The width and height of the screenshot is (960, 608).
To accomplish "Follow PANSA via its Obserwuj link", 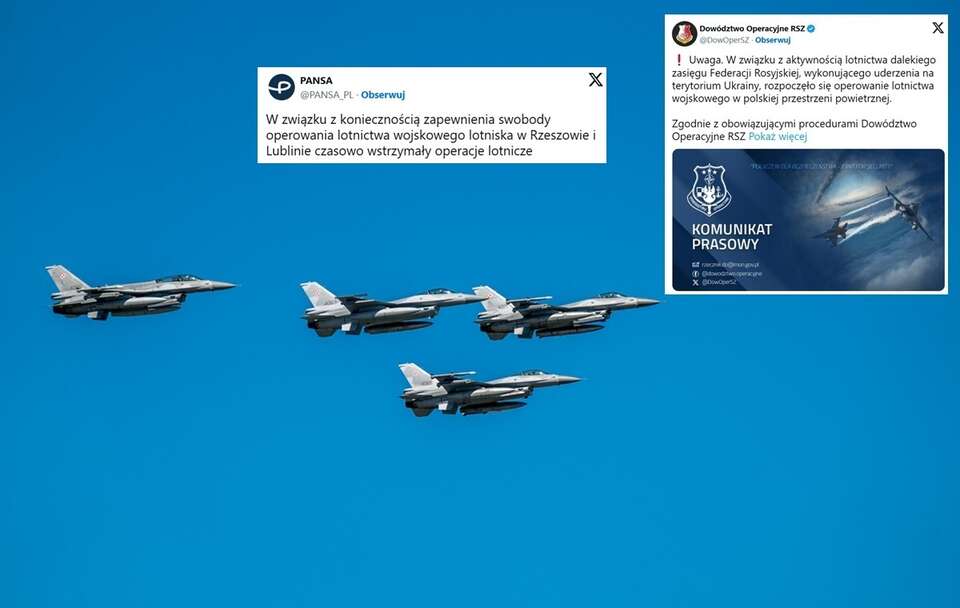I will 383,95.
